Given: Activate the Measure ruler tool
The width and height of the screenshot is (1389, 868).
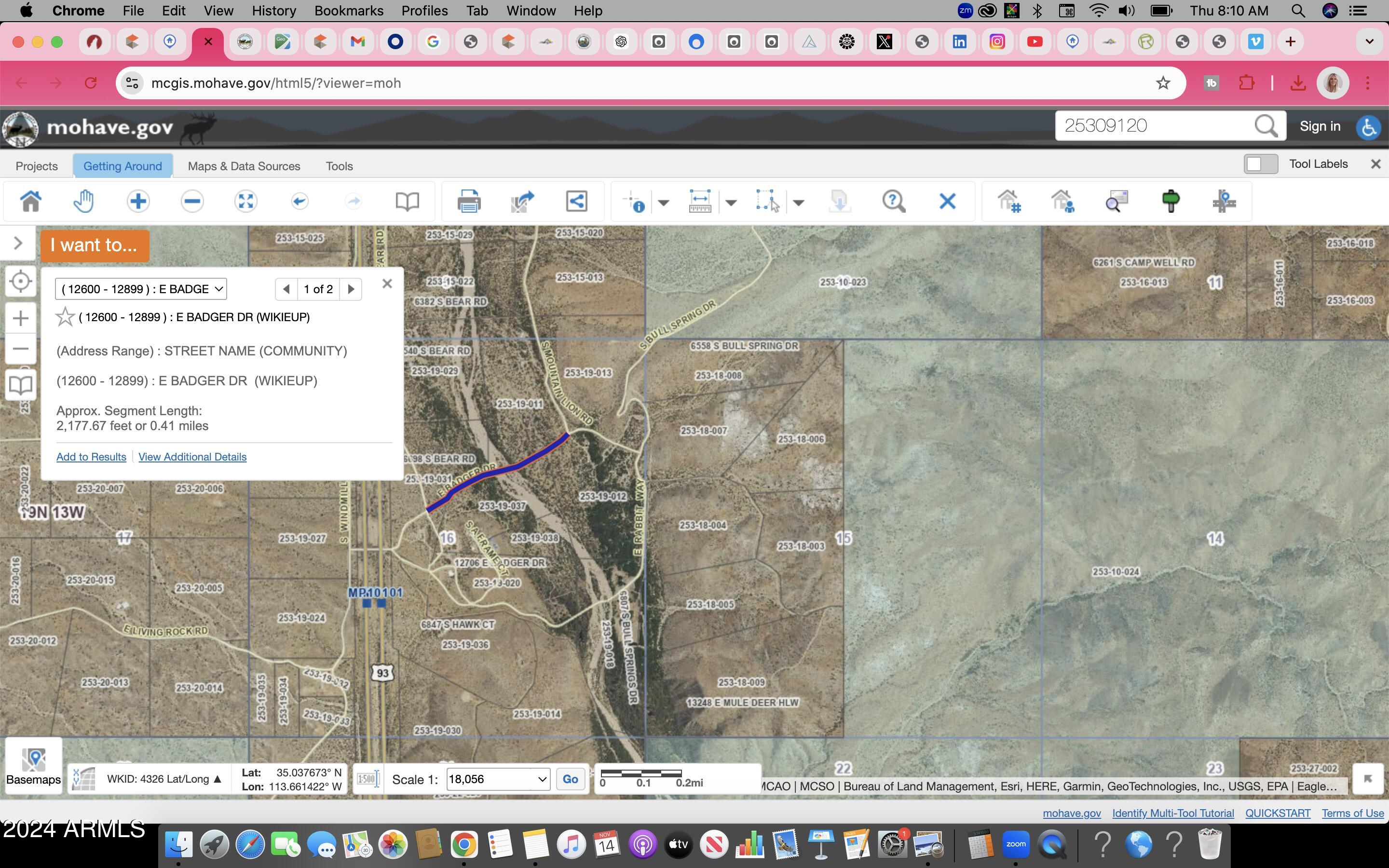Looking at the screenshot, I should pos(700,201).
